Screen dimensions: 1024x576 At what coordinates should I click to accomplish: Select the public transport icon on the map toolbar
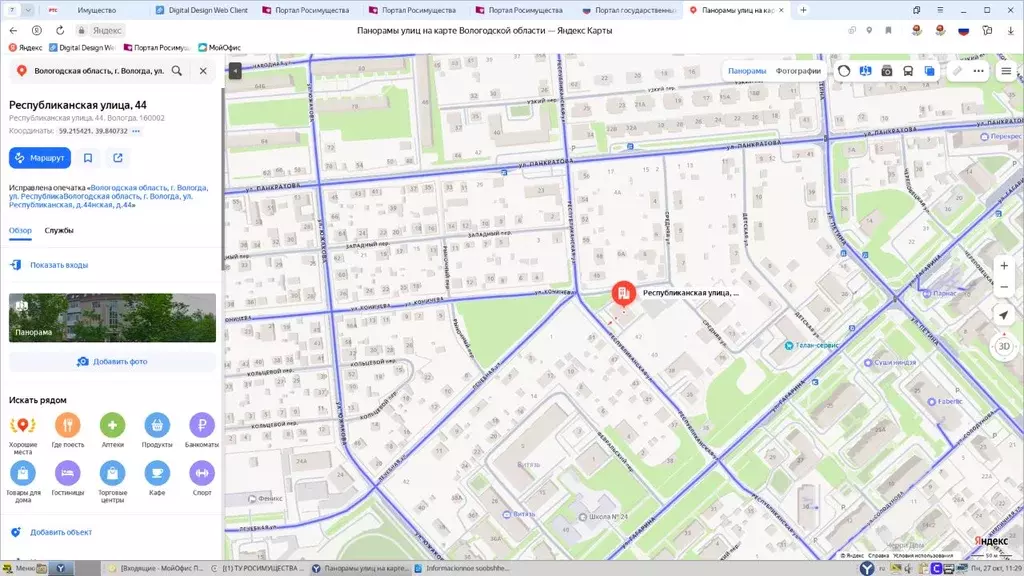pos(909,71)
